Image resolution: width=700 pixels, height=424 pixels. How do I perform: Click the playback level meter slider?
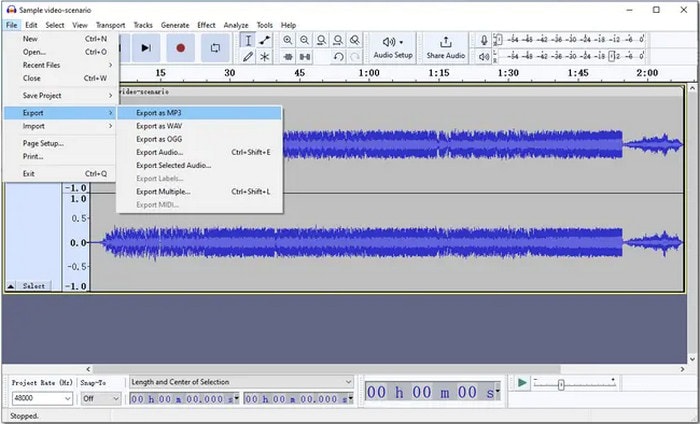(614, 56)
